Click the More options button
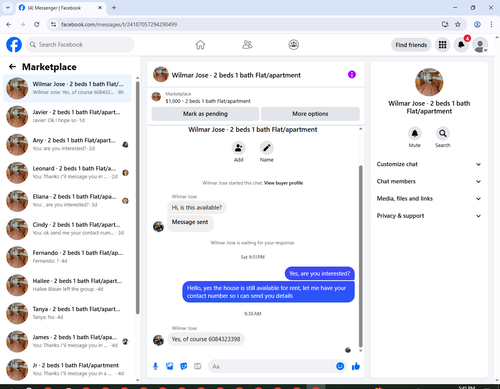This screenshot has height=389, width=500. 310,114
